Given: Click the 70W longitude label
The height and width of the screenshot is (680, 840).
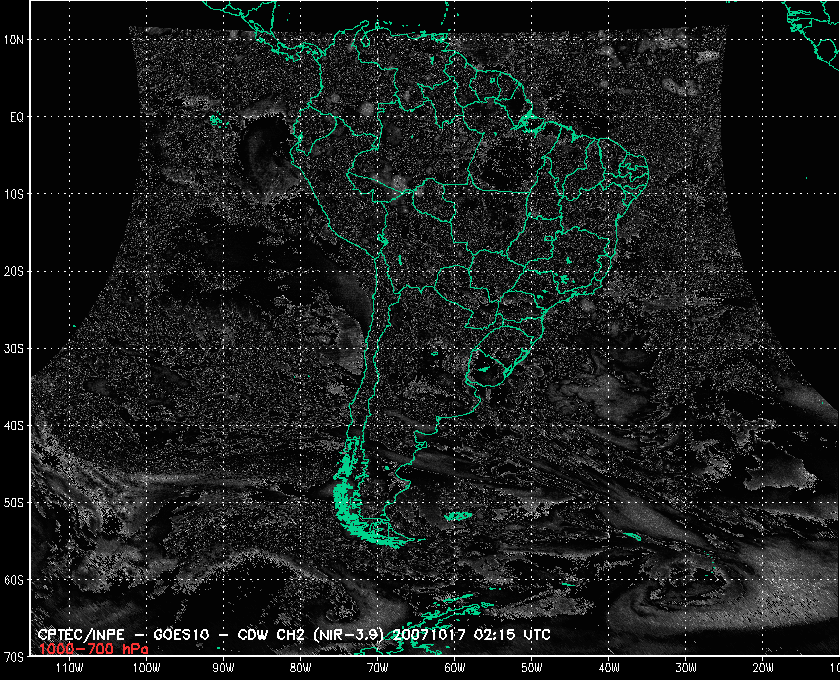Looking at the screenshot, I should click(378, 668).
